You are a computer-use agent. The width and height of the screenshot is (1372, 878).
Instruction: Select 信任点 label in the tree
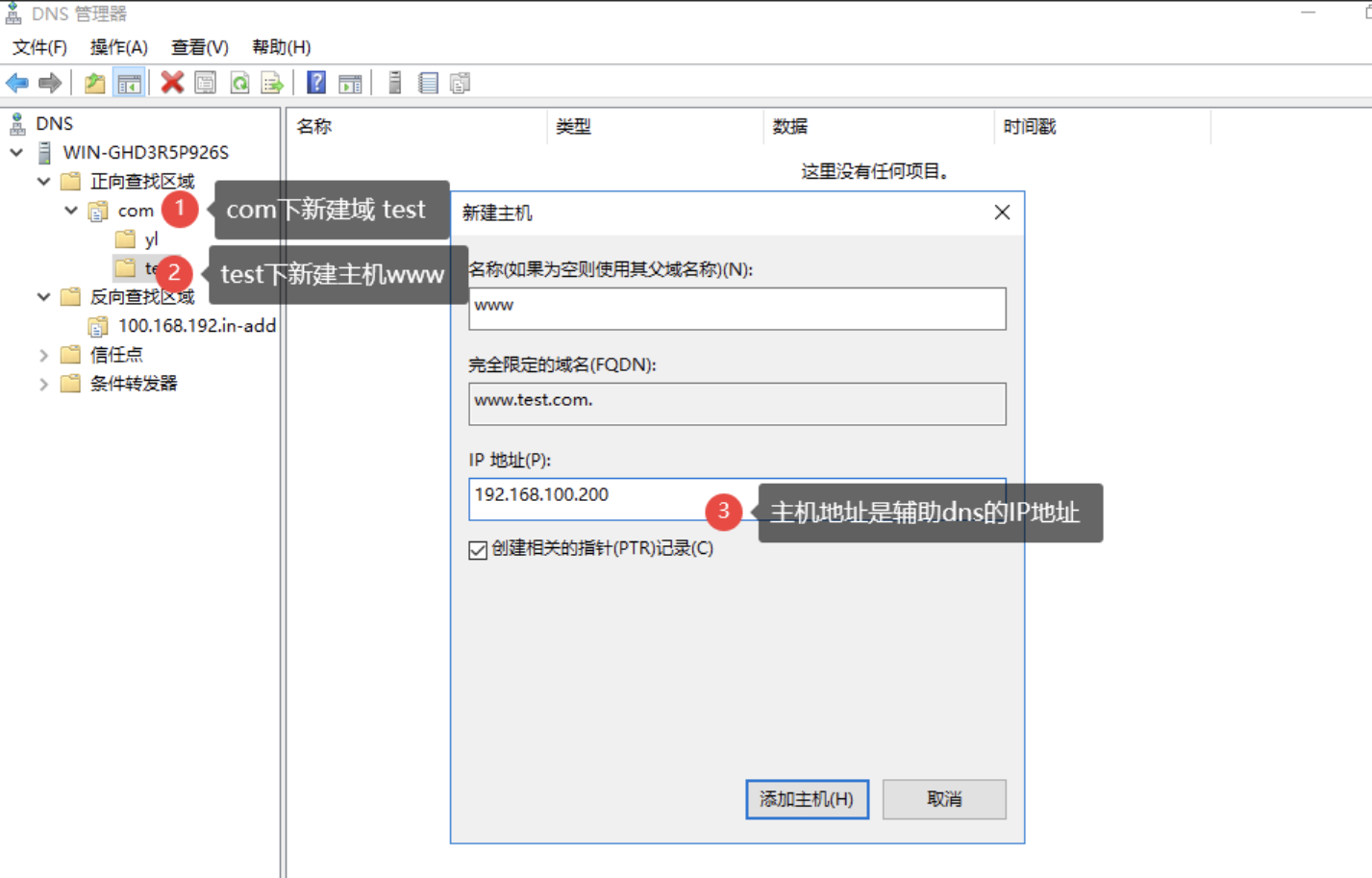pos(116,355)
